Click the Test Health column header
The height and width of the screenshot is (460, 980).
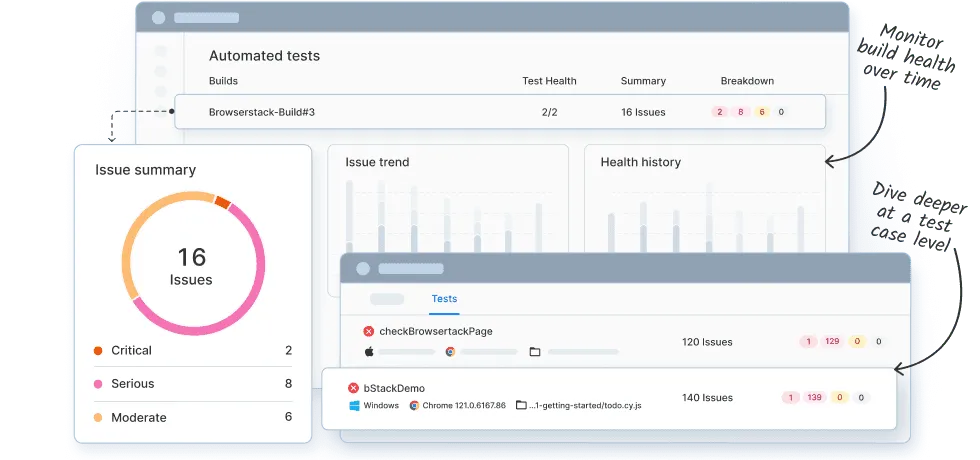click(x=549, y=81)
